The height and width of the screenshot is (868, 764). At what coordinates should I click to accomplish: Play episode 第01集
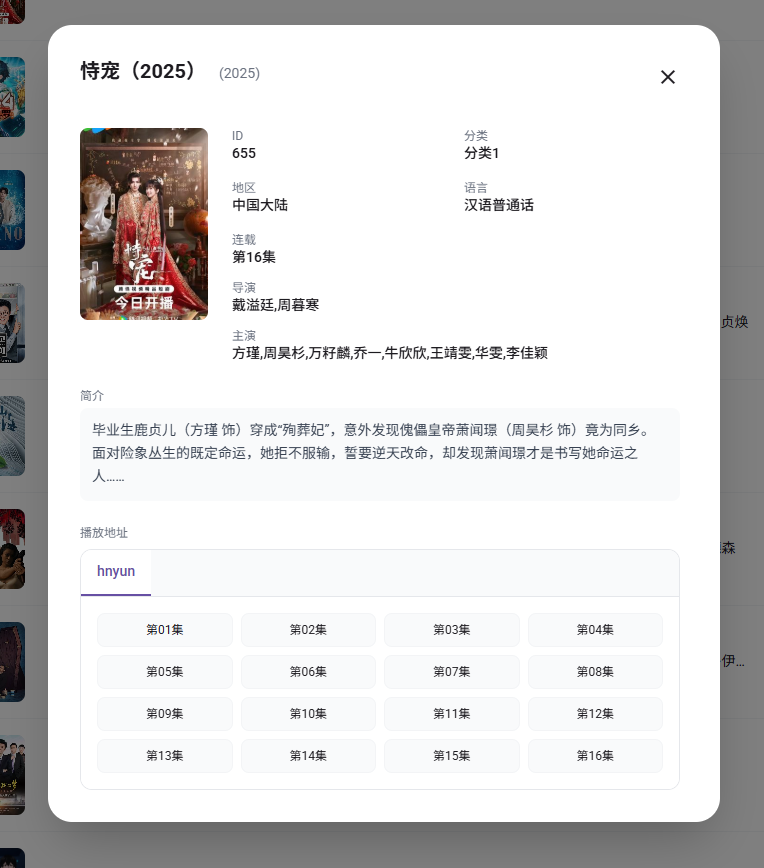(x=165, y=630)
